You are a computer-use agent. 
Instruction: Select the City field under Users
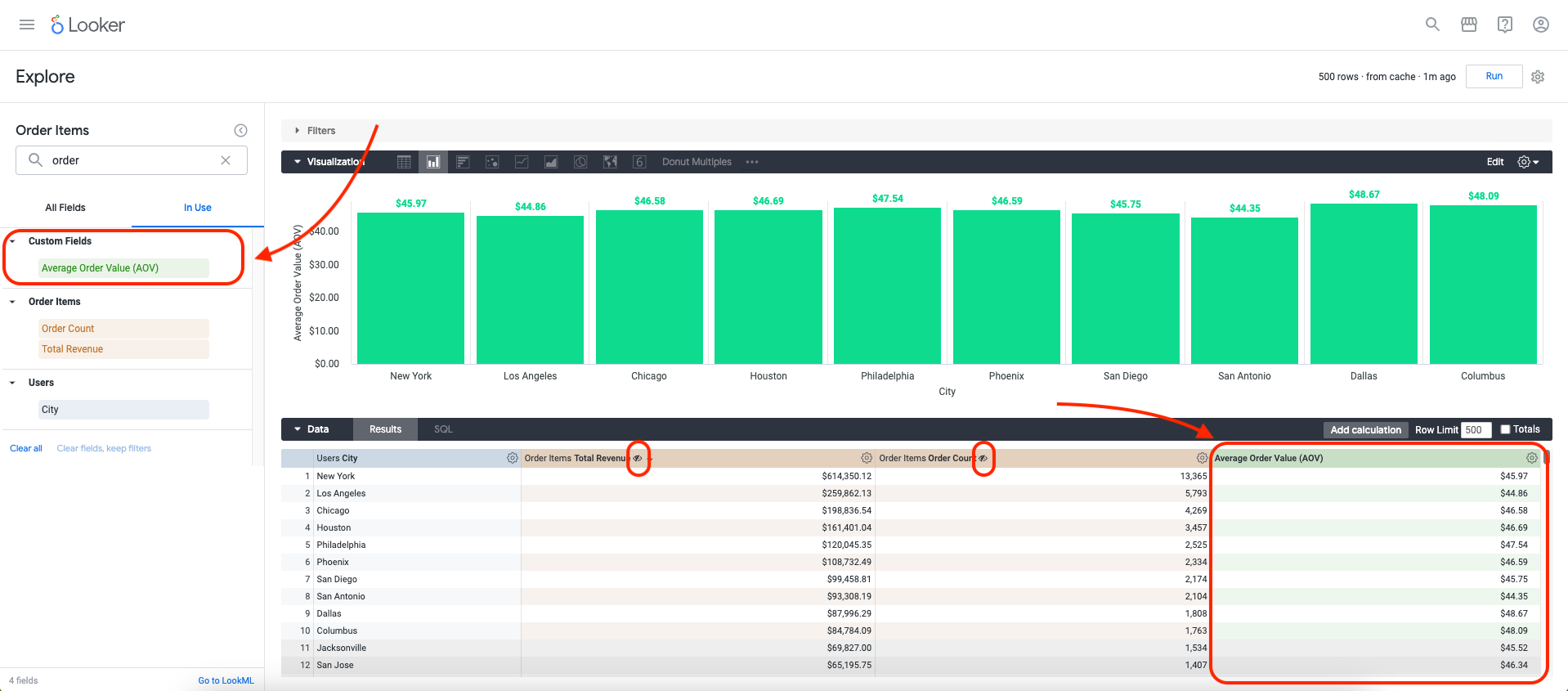(123, 410)
